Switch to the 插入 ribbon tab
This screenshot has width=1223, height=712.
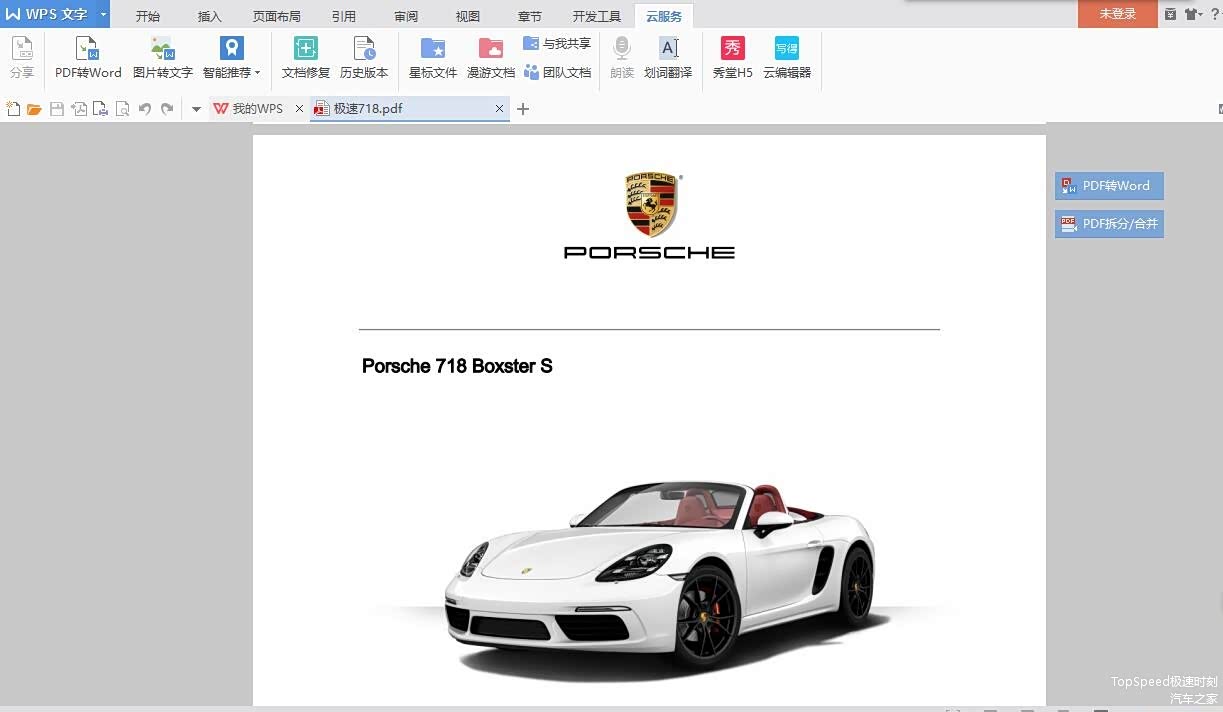210,16
